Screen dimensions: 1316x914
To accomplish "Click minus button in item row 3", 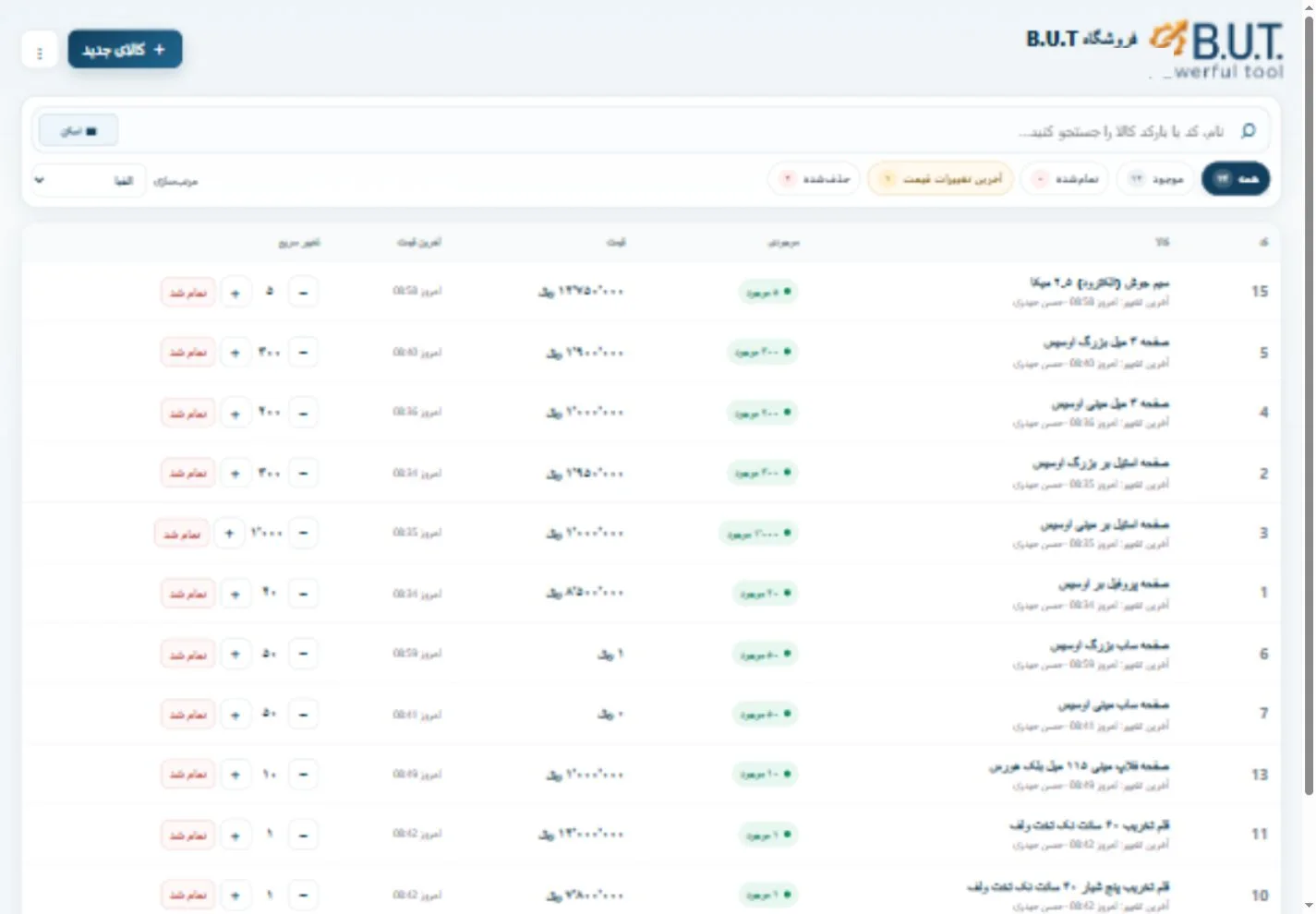I will [x=304, y=534].
